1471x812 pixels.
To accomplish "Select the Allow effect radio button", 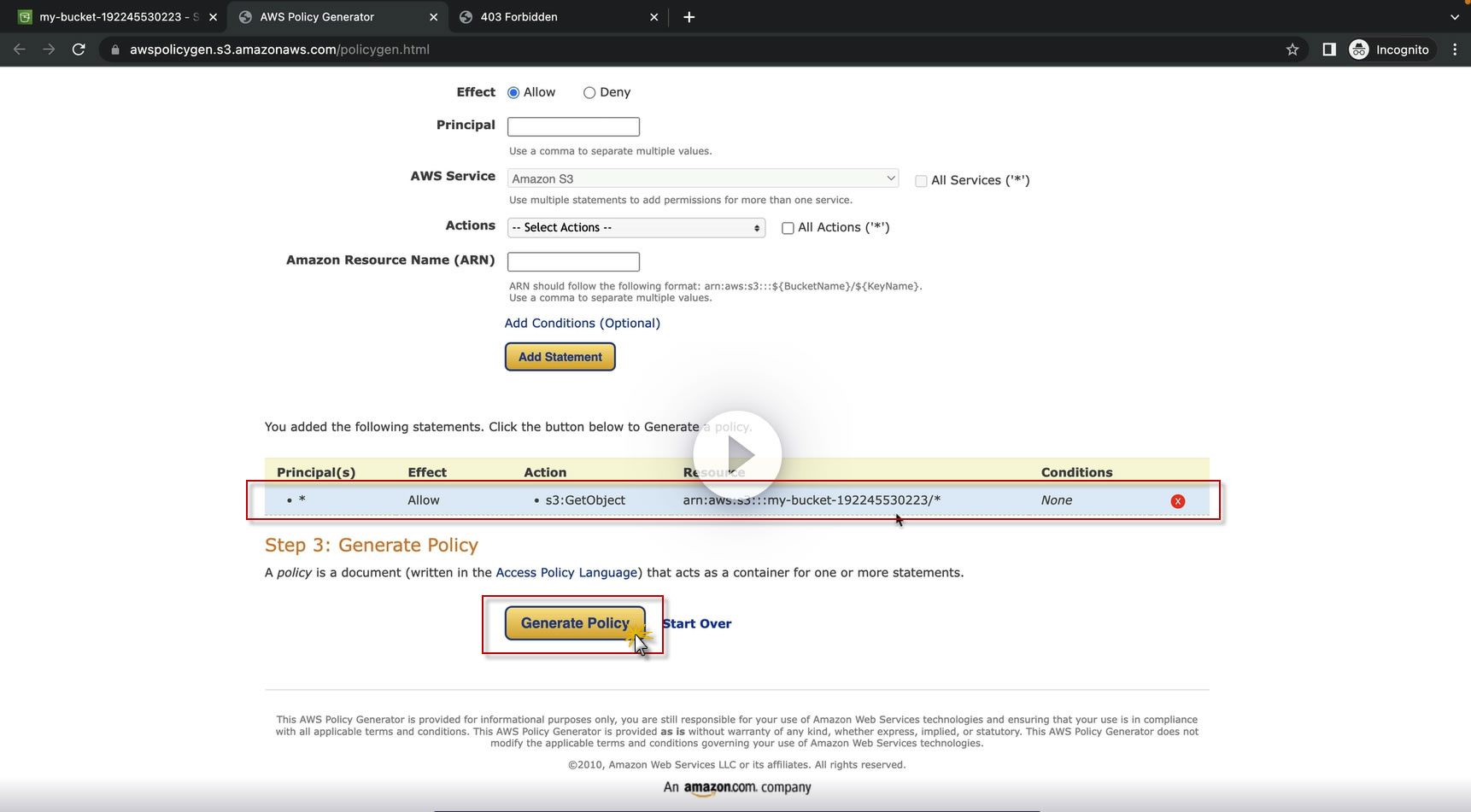I will (x=513, y=92).
